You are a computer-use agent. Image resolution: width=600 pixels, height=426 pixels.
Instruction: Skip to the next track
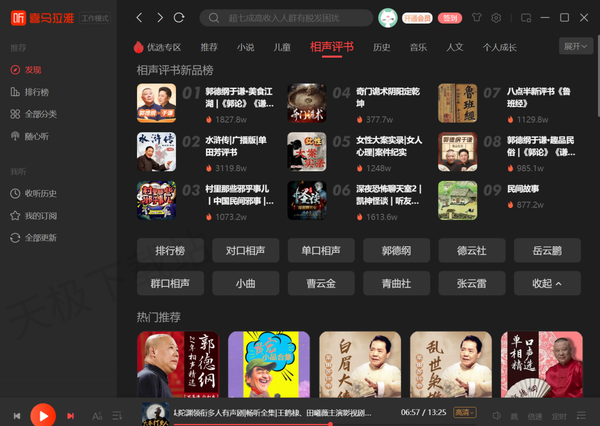70,416
